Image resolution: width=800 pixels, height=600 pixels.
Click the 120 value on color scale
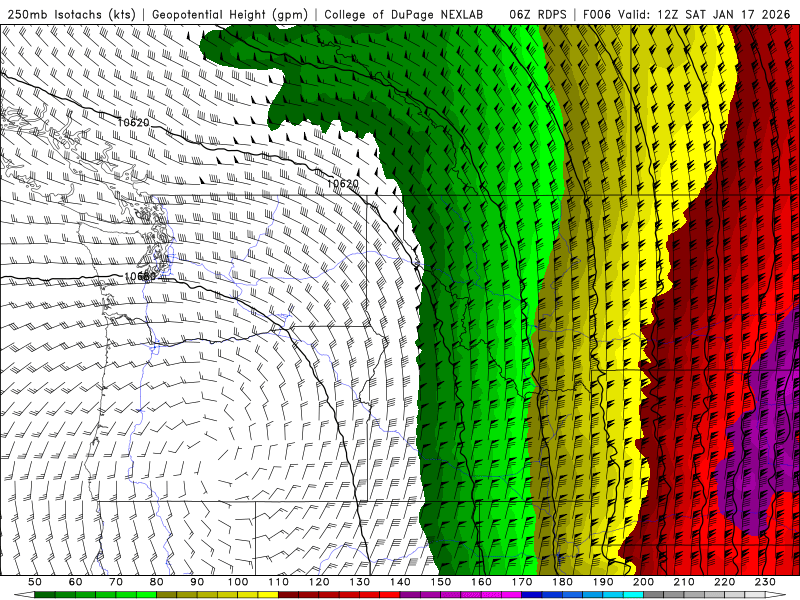click(319, 582)
